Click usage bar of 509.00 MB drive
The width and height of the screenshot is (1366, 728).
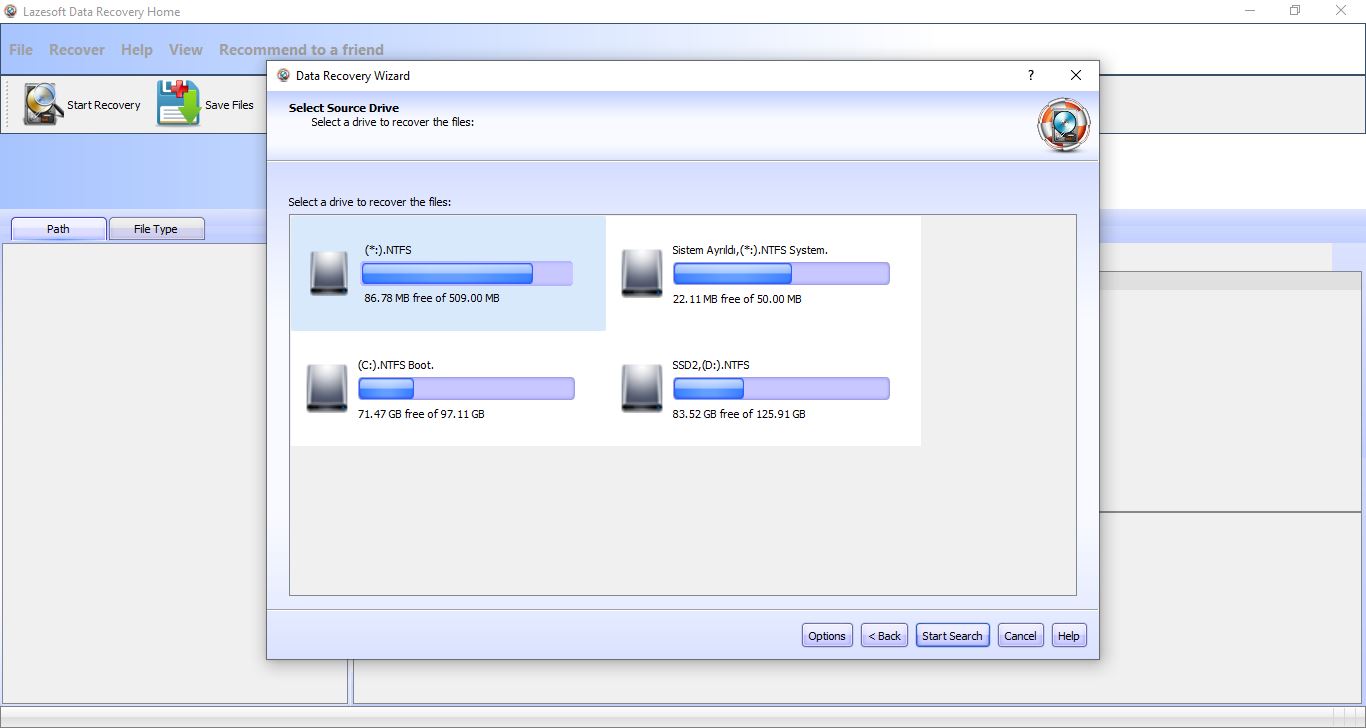click(x=467, y=274)
